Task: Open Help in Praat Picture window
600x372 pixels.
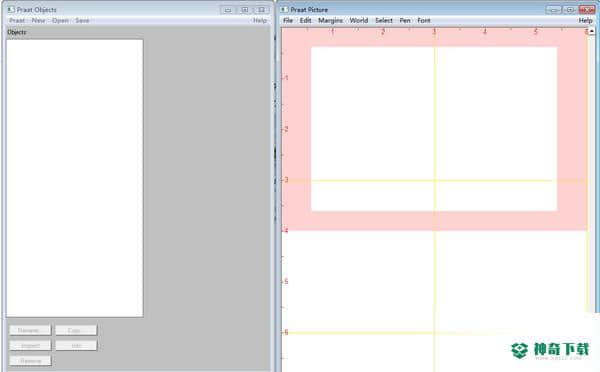Action: (x=585, y=21)
